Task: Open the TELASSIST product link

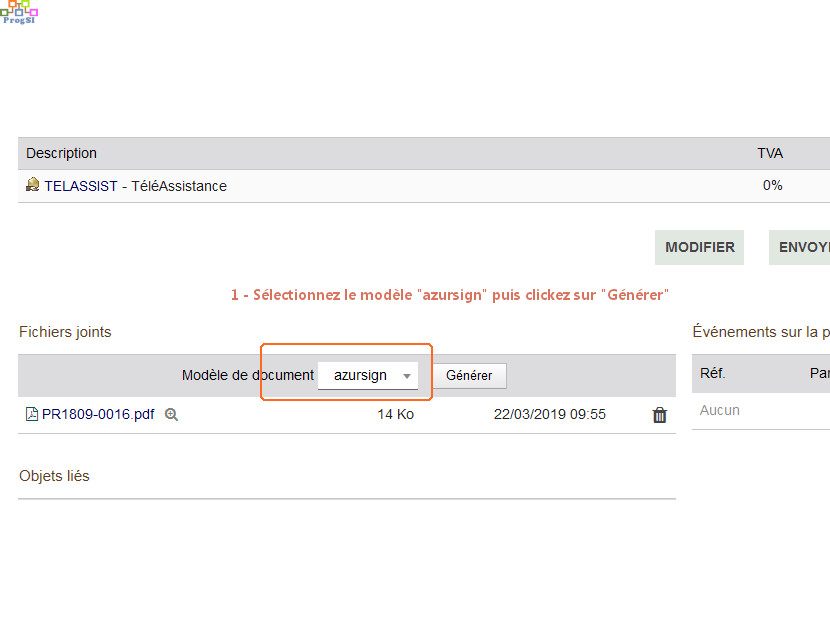Action: pyautogui.click(x=81, y=186)
